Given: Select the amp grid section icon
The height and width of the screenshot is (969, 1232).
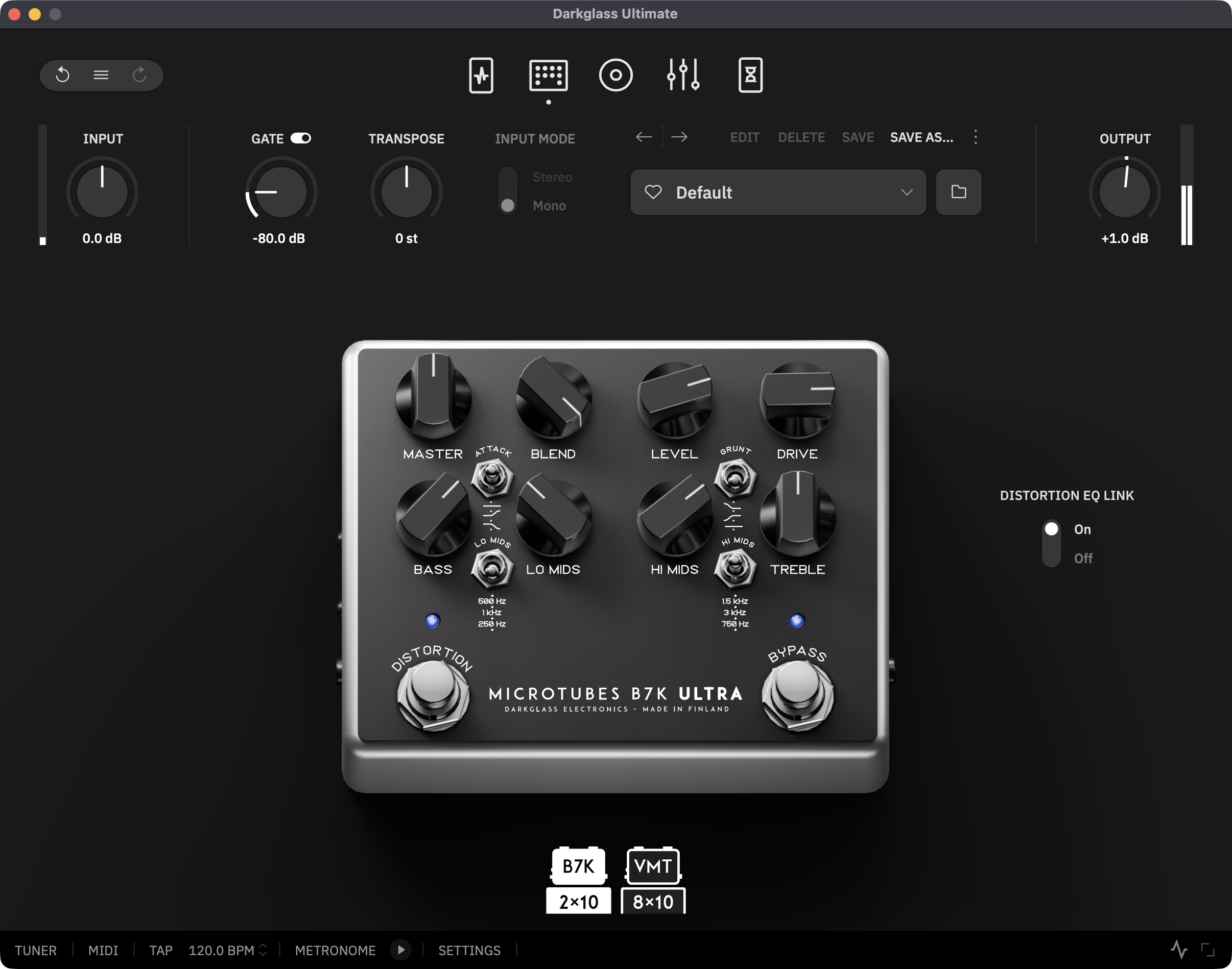Looking at the screenshot, I should pos(548,75).
